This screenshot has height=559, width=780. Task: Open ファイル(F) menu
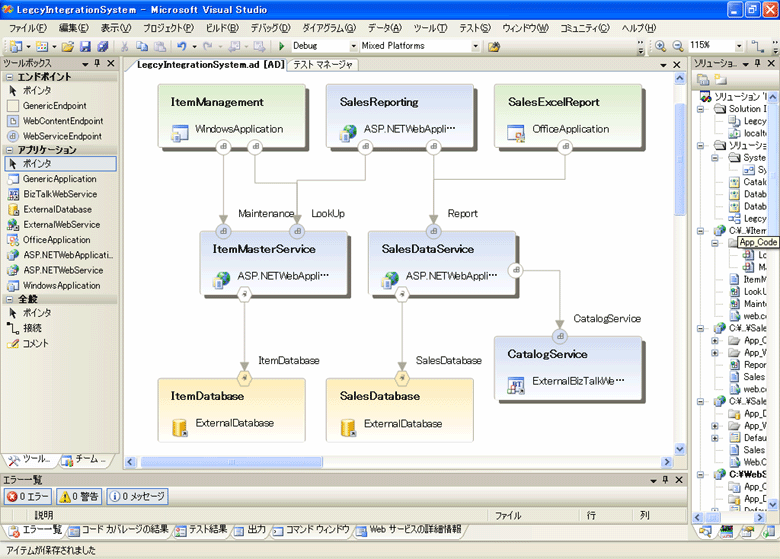pyautogui.click(x=28, y=28)
